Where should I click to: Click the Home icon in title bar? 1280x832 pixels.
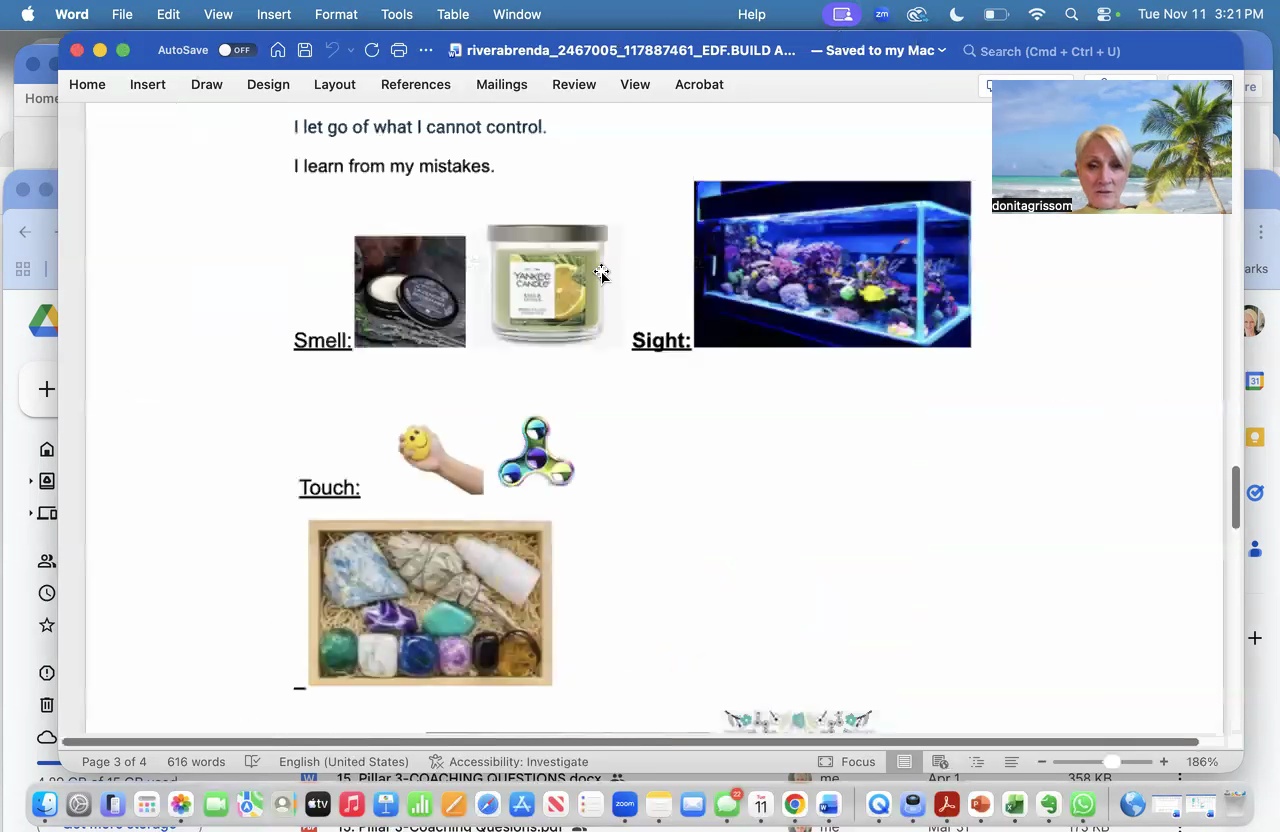[278, 50]
